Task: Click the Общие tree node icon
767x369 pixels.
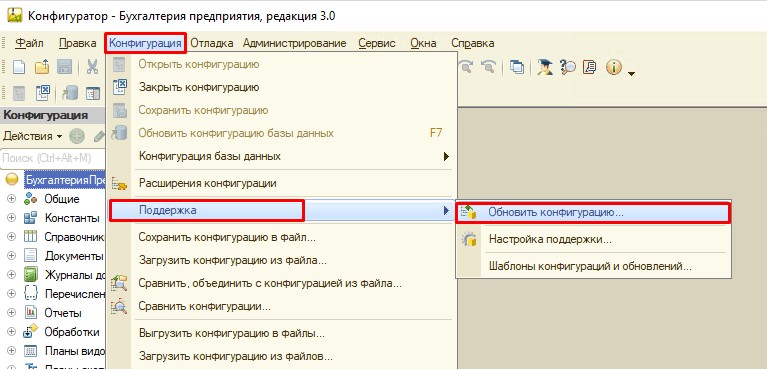Action: (x=31, y=199)
